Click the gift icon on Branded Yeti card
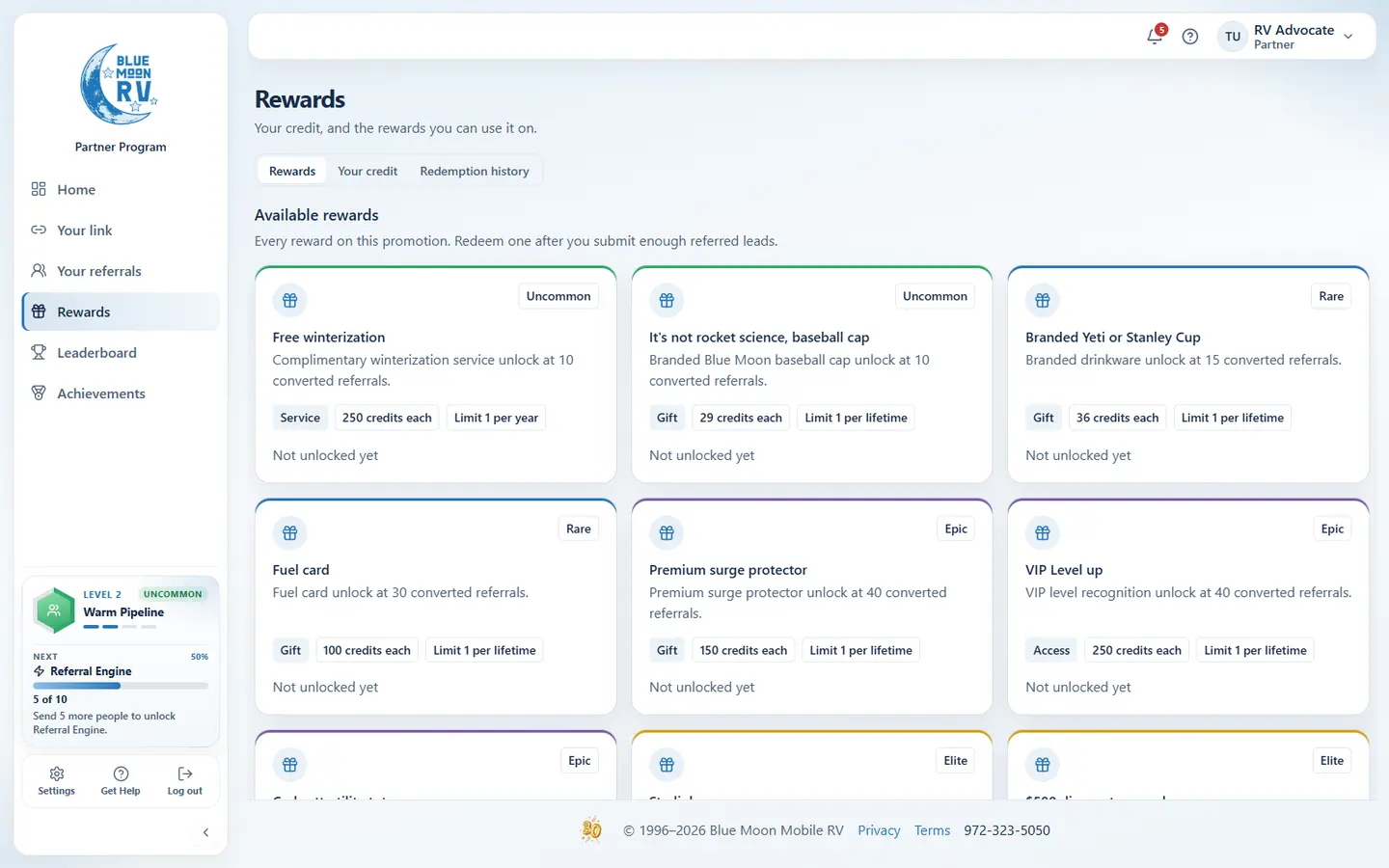Image resolution: width=1389 pixels, height=868 pixels. click(x=1043, y=300)
